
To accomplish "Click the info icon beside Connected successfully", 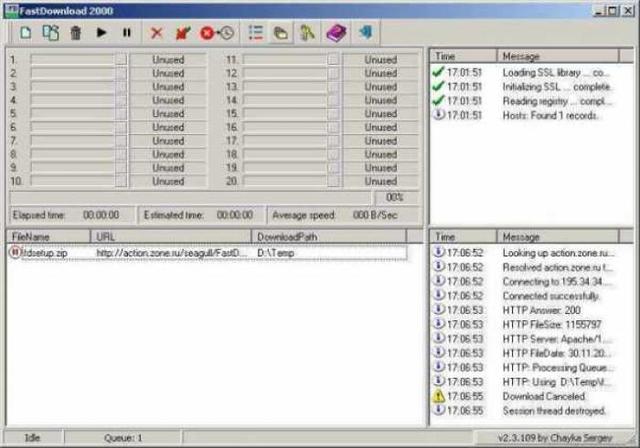I will (438, 295).
